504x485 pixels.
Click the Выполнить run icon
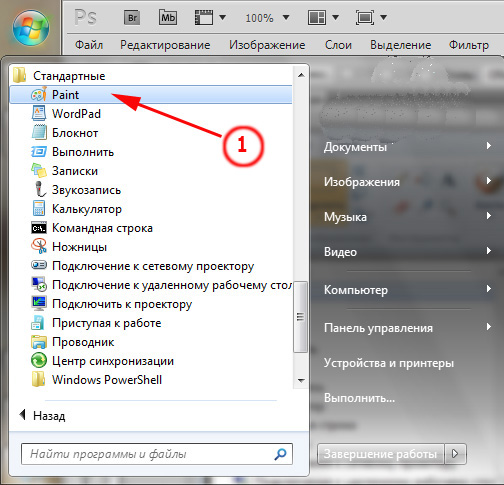[x=39, y=152]
